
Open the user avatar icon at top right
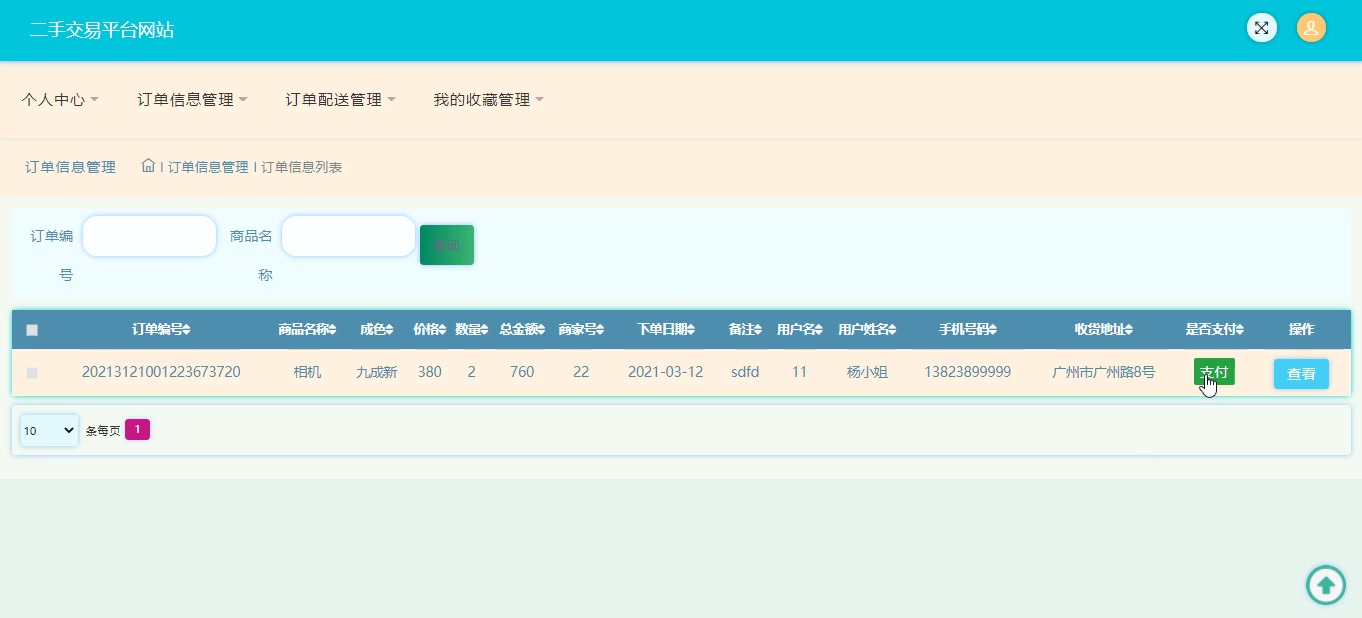pos(1311,27)
